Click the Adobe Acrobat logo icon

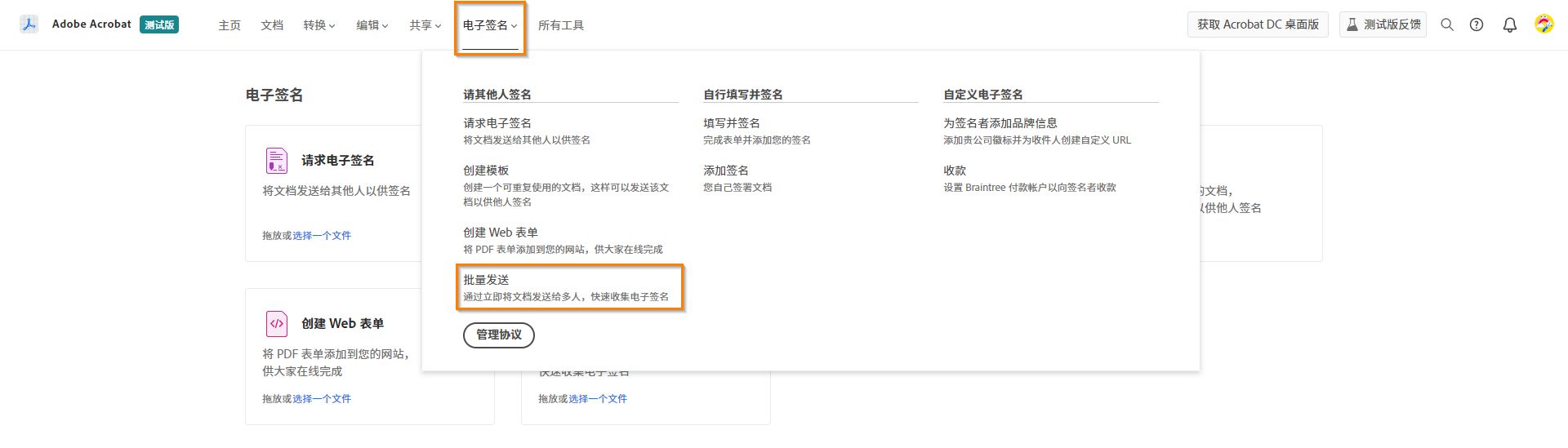pos(29,24)
